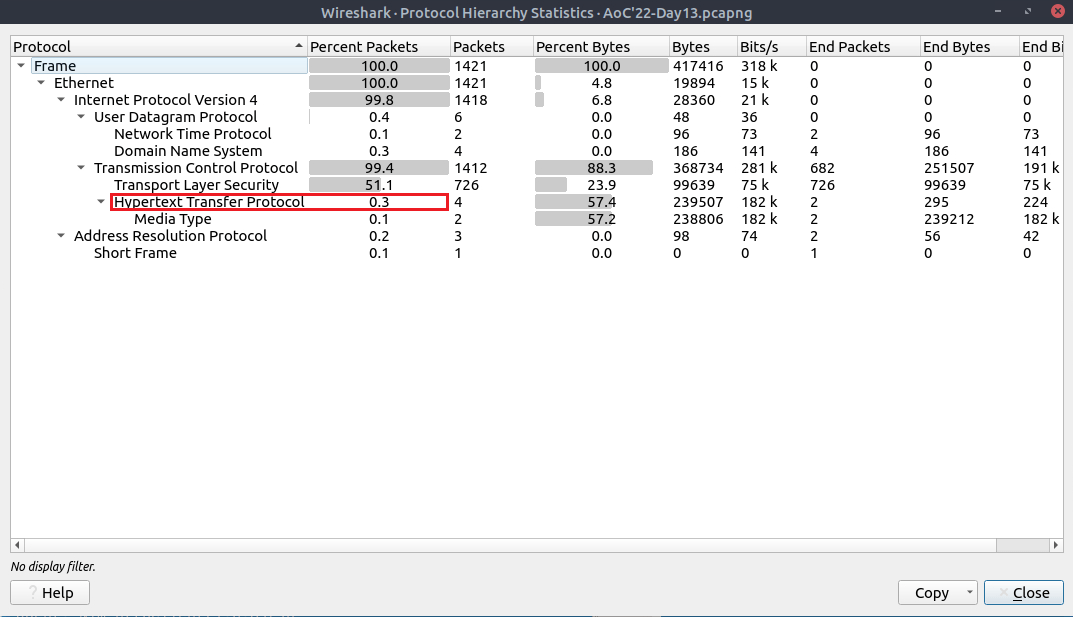Sort by the Packets column header
Image resolution: width=1073 pixels, height=618 pixels.
(x=491, y=47)
